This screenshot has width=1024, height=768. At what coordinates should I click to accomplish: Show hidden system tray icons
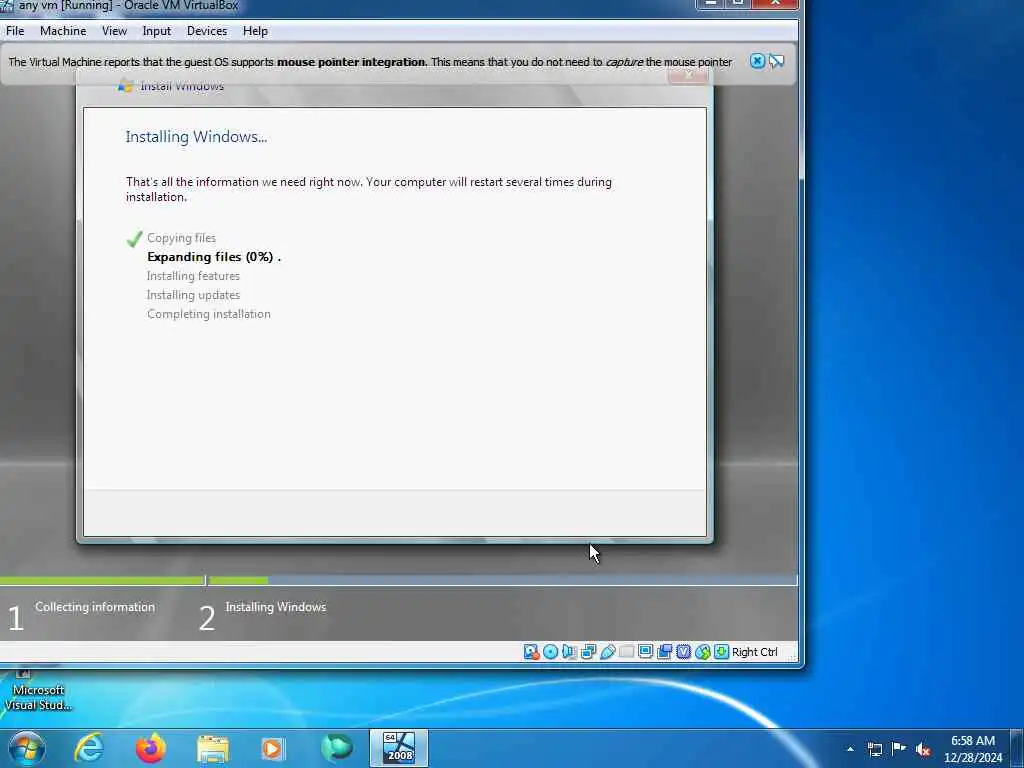tap(850, 749)
